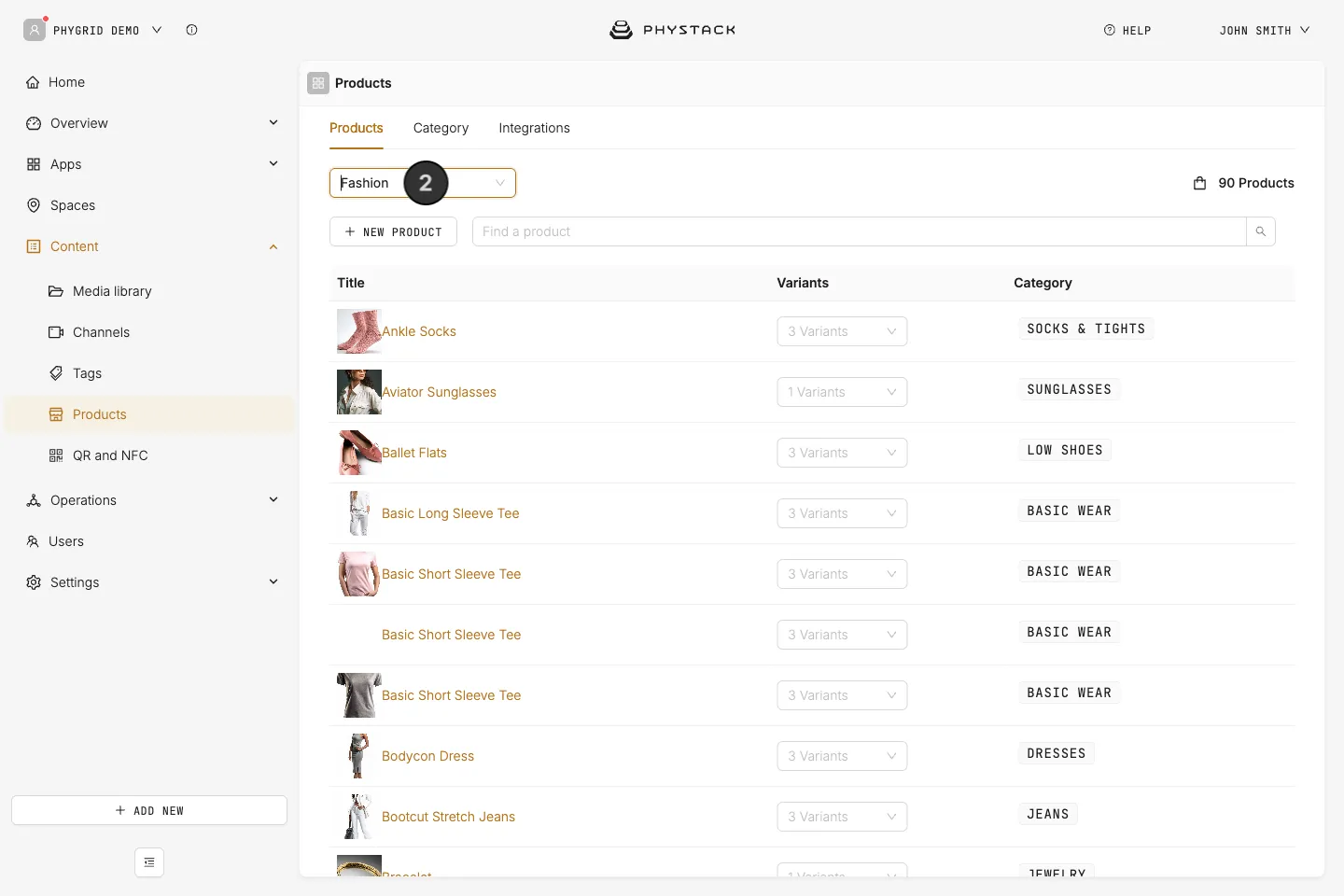Click the Help question mark icon

[1110, 30]
